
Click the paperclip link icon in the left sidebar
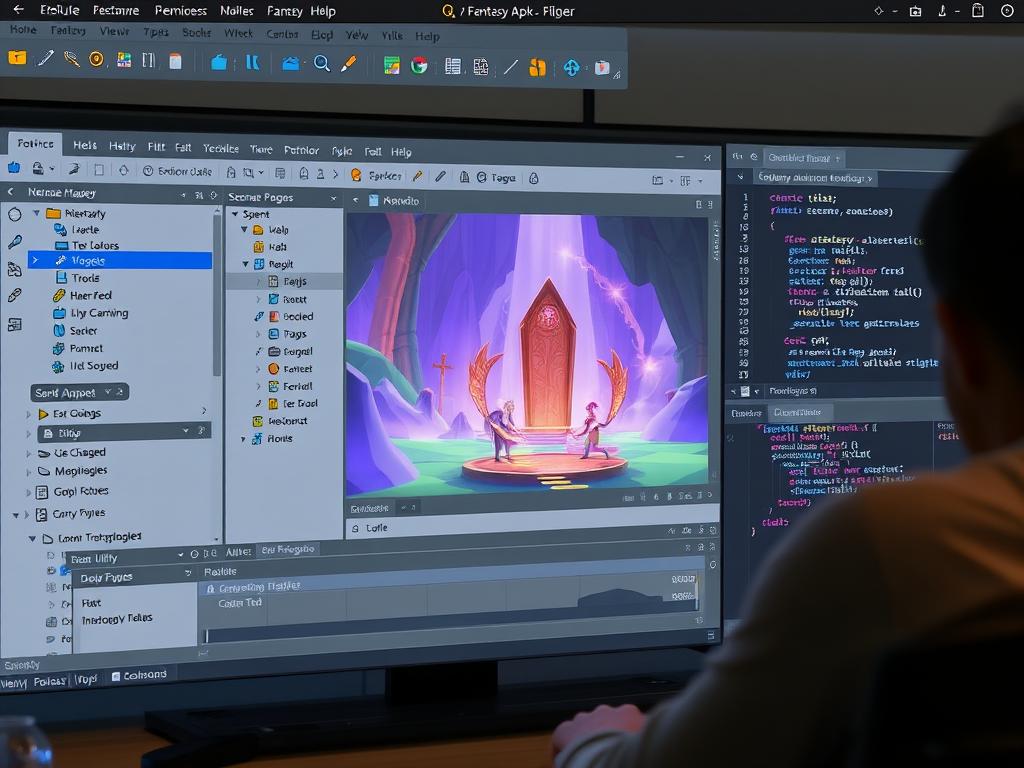pyautogui.click(x=14, y=296)
